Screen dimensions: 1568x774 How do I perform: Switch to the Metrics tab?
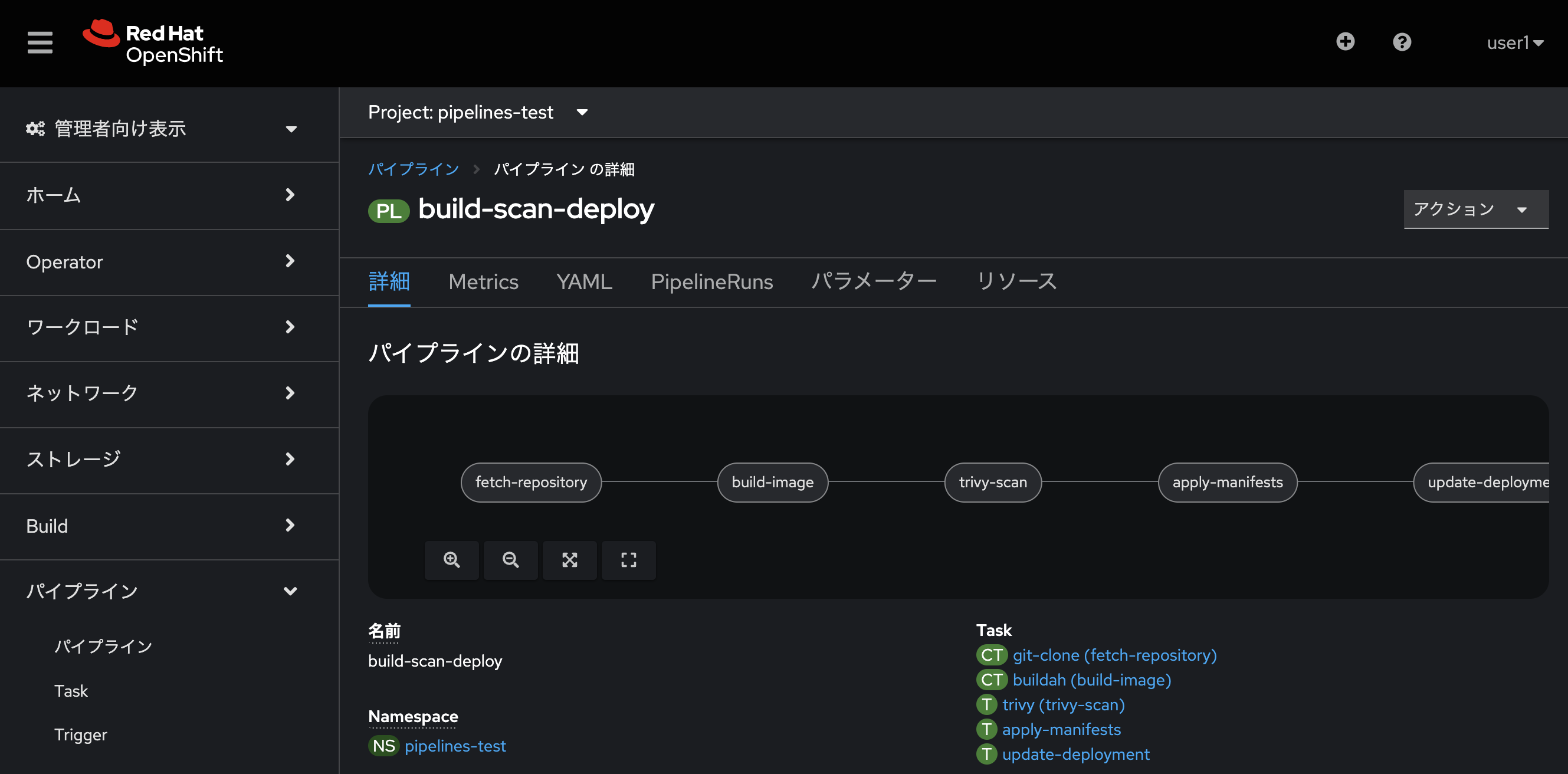pyautogui.click(x=483, y=282)
